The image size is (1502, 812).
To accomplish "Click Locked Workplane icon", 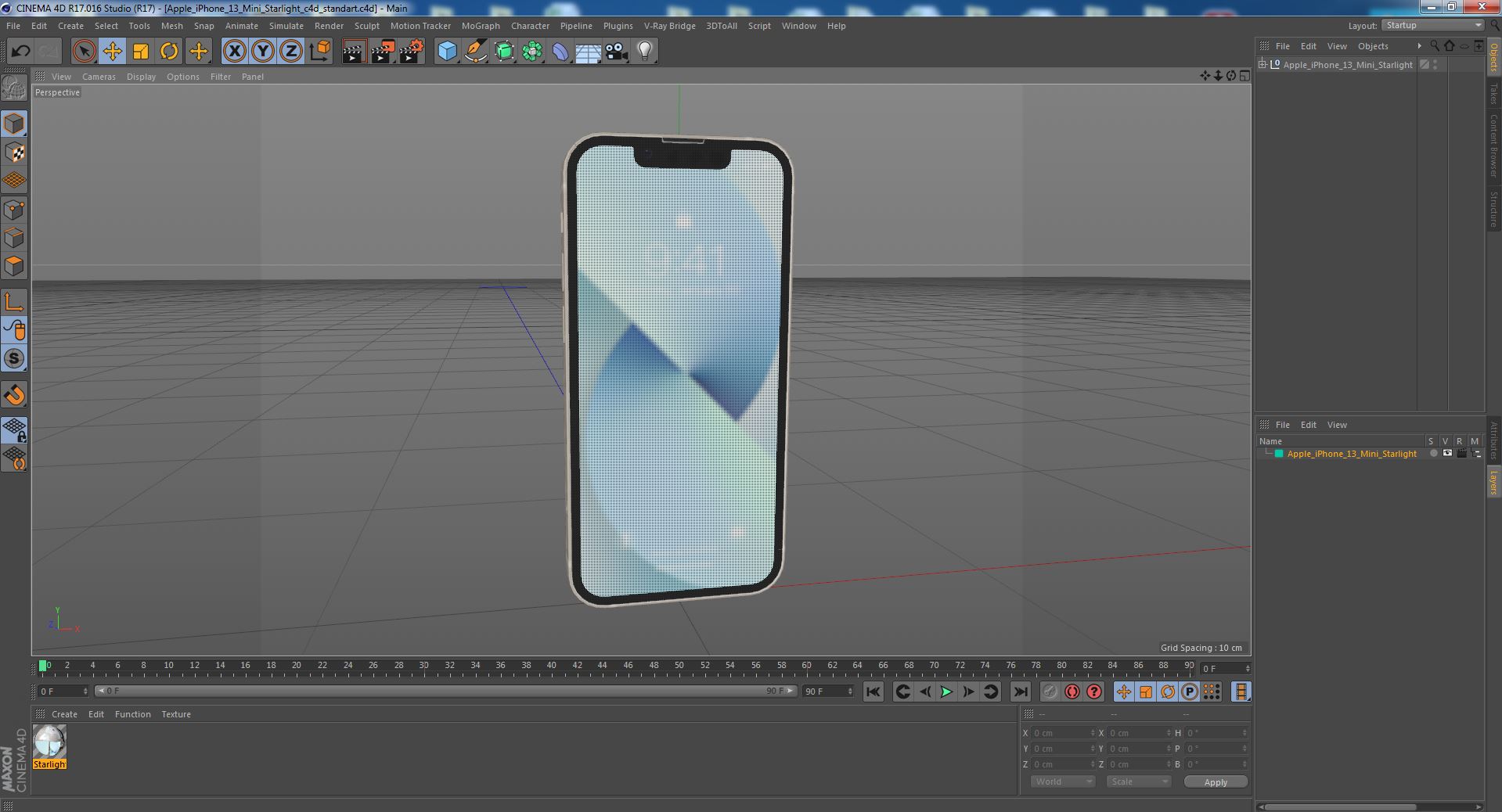I will 14,429.
